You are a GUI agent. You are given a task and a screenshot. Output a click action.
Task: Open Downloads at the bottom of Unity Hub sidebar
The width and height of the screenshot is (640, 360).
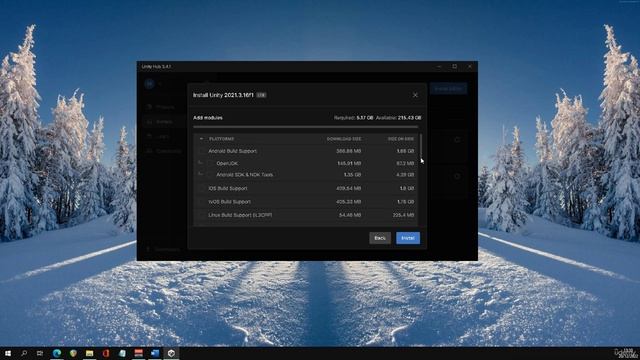(x=163, y=249)
